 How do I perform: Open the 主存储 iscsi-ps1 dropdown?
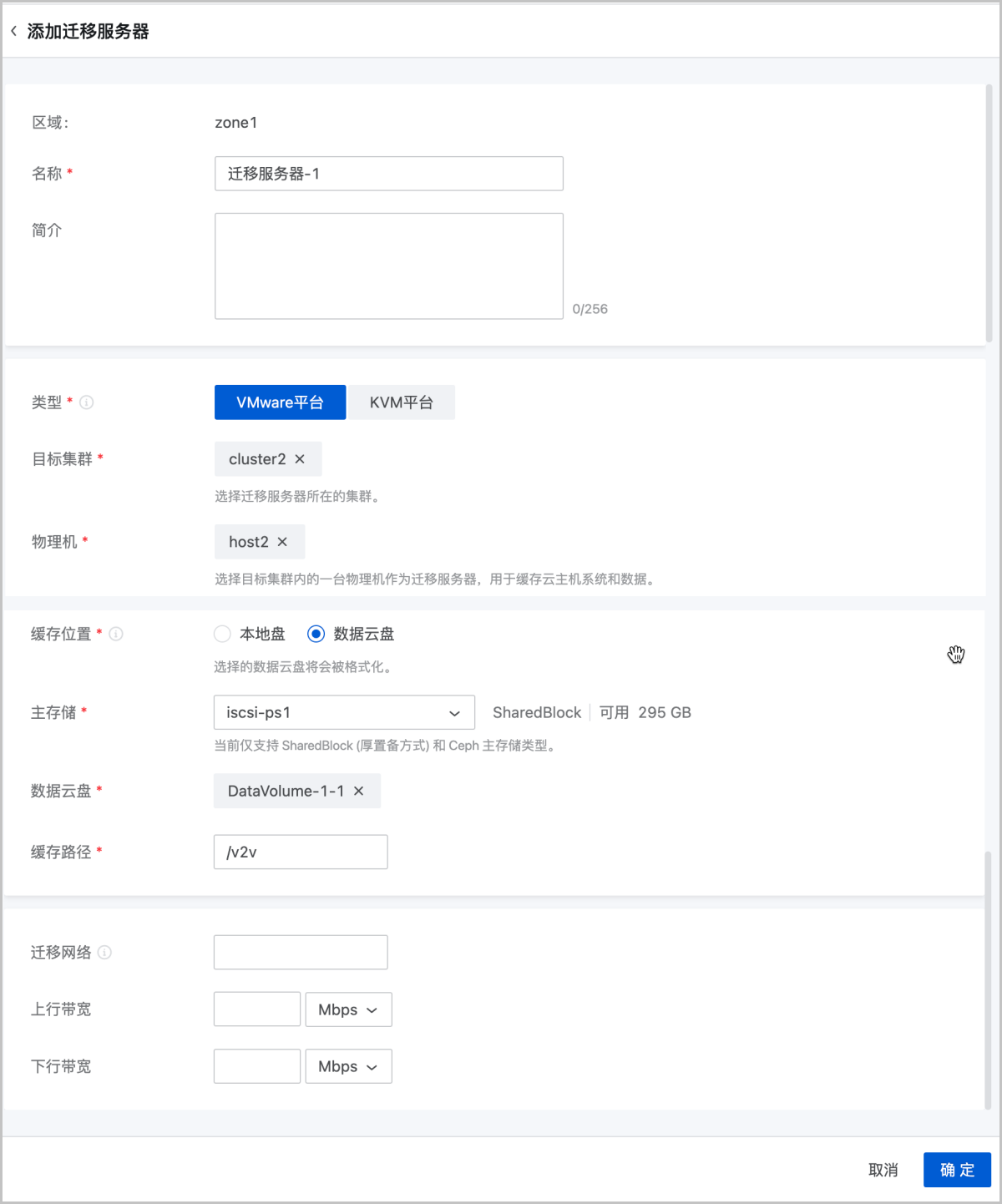point(344,712)
